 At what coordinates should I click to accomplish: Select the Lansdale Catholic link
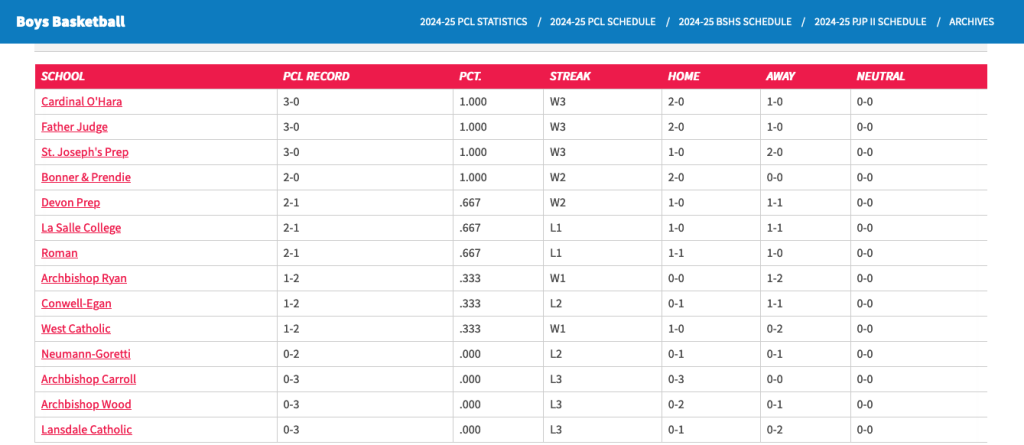86,430
